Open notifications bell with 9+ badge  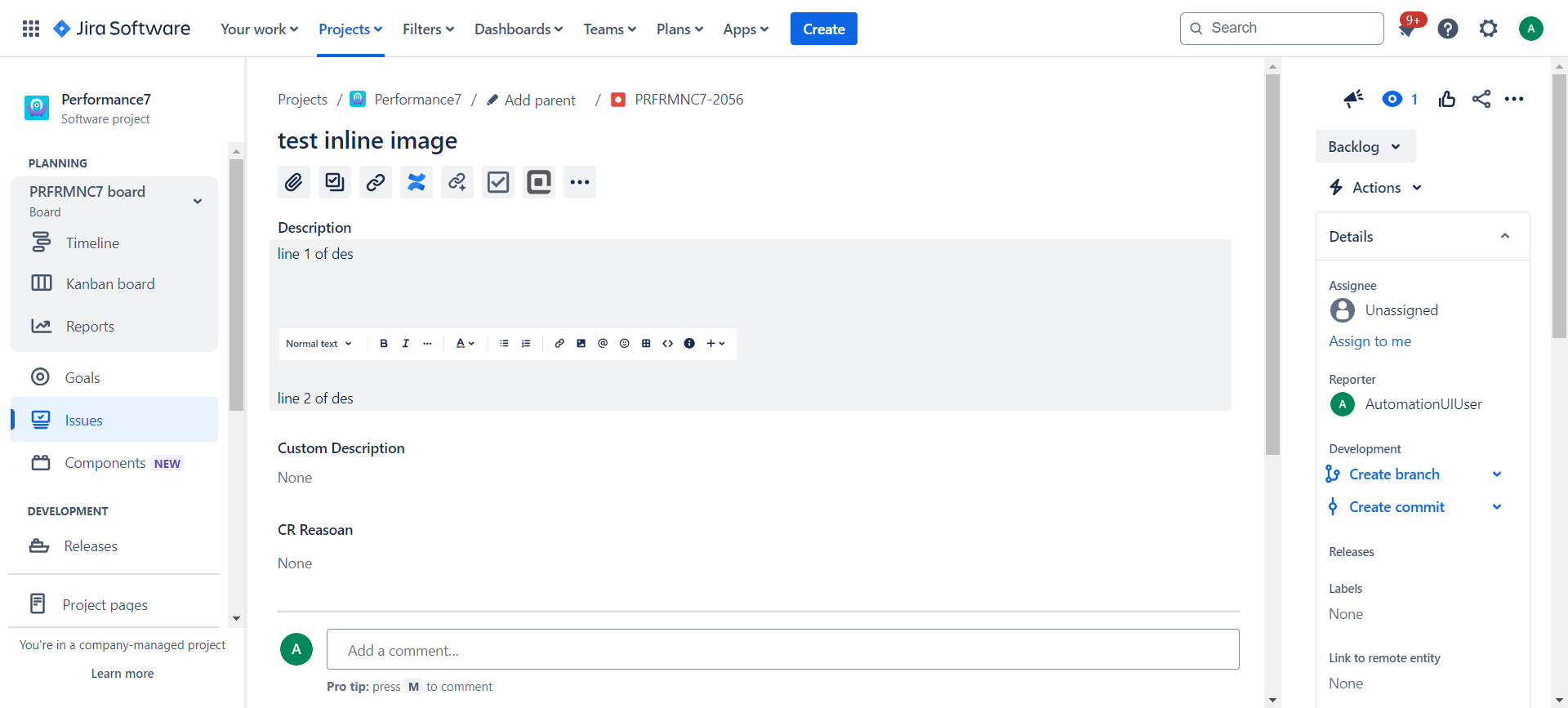point(1407,29)
